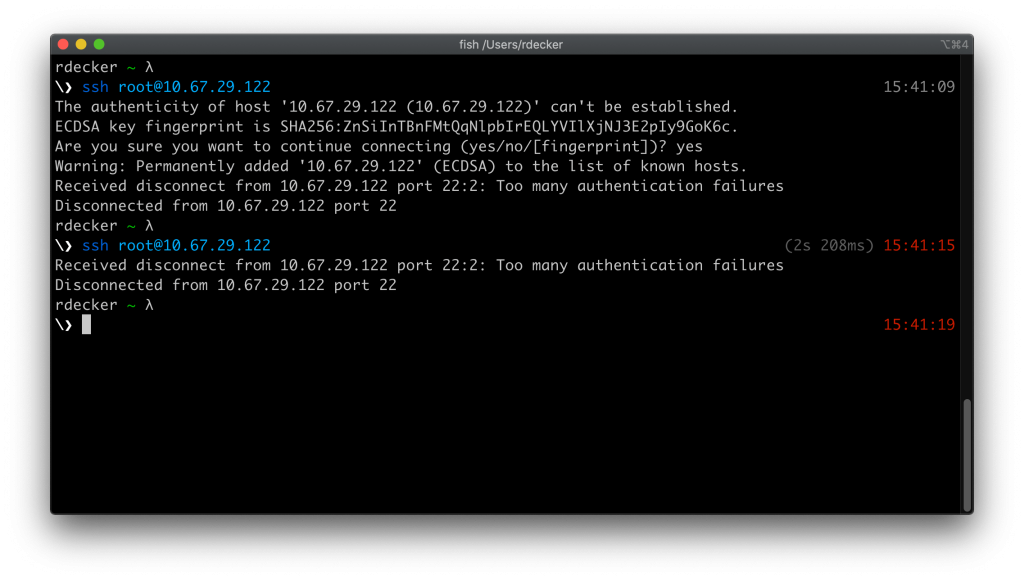Click the window title 'fish /Users/rdecker'
The height and width of the screenshot is (581, 1024).
pyautogui.click(x=511, y=44)
